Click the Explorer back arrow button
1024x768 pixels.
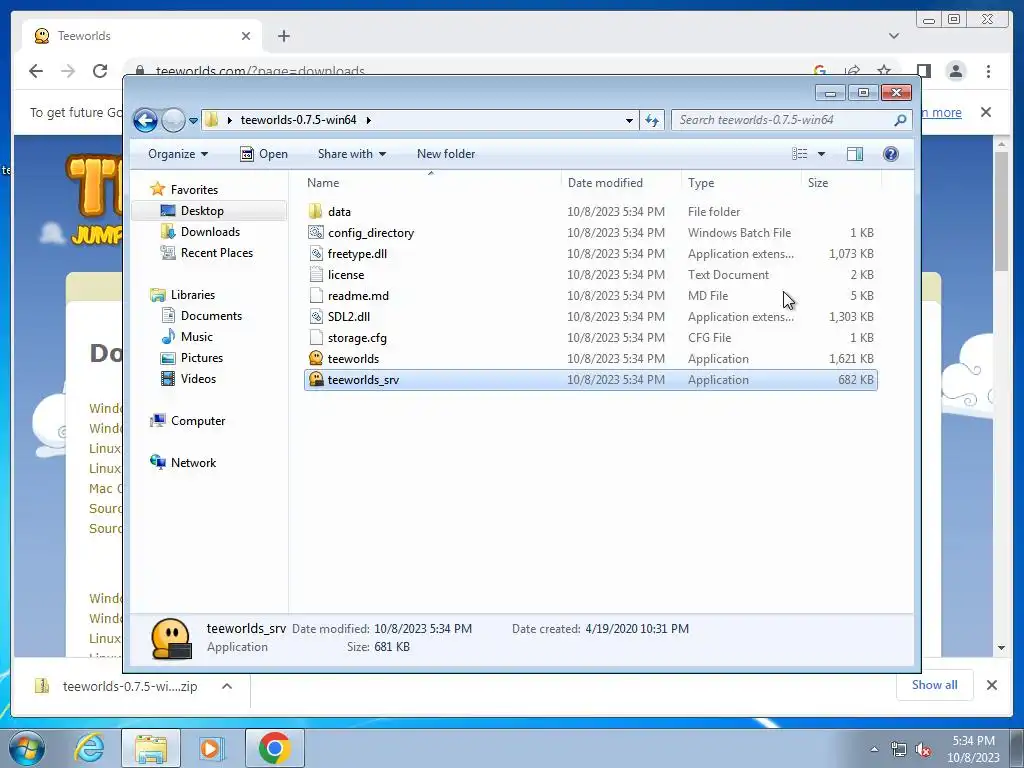pyautogui.click(x=145, y=120)
